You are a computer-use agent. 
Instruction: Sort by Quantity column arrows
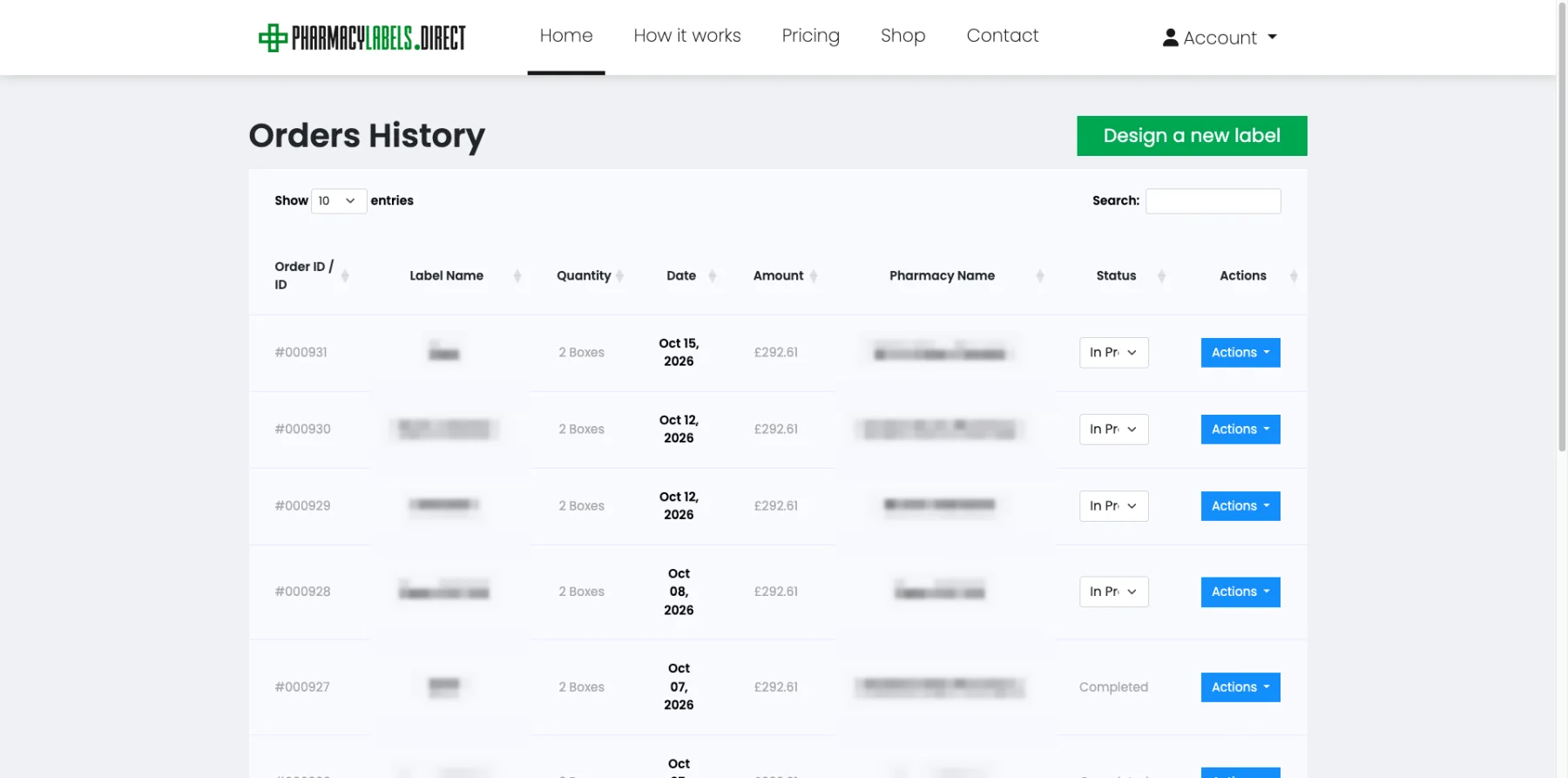[620, 276]
